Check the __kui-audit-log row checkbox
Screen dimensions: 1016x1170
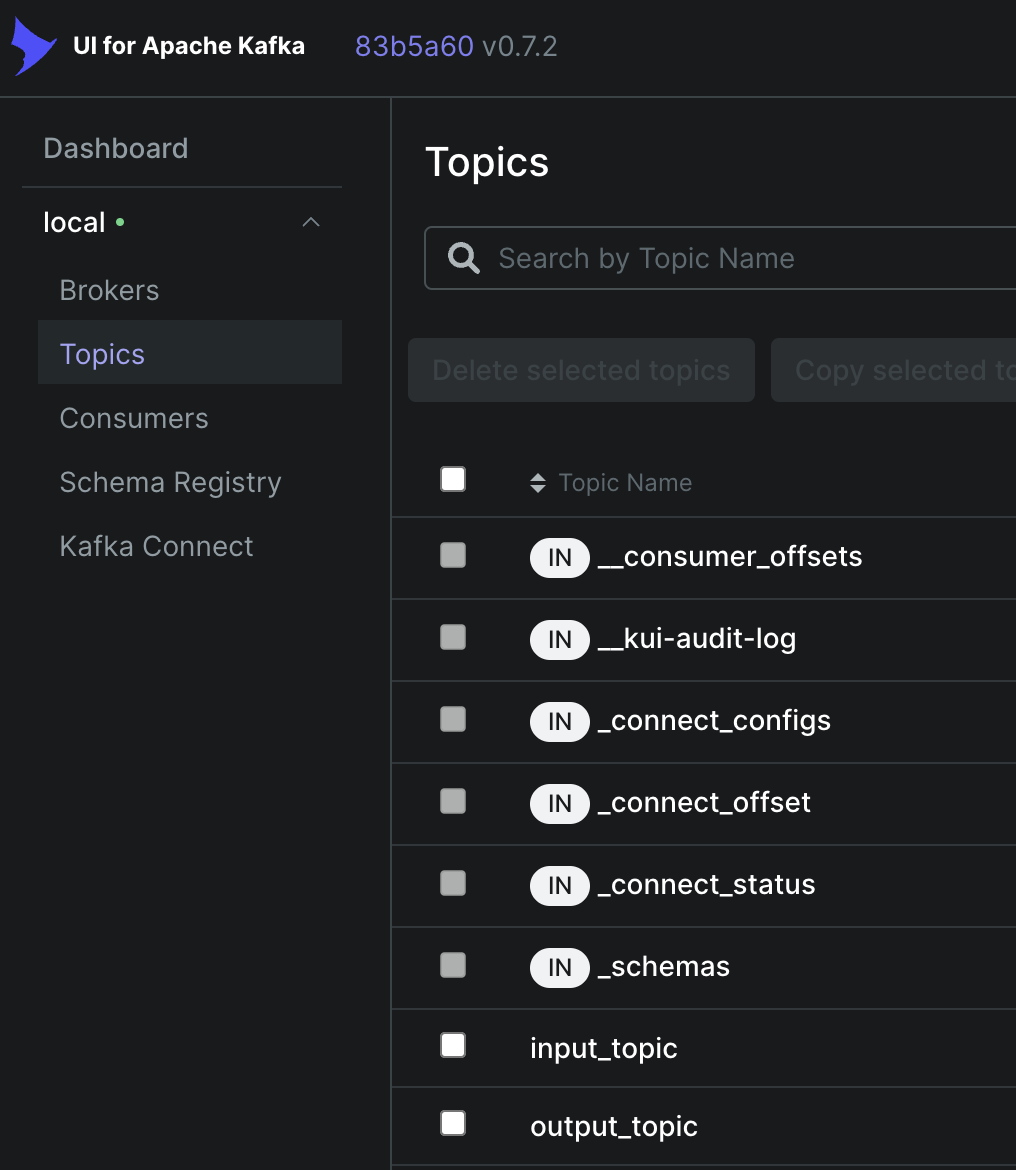[x=453, y=637]
